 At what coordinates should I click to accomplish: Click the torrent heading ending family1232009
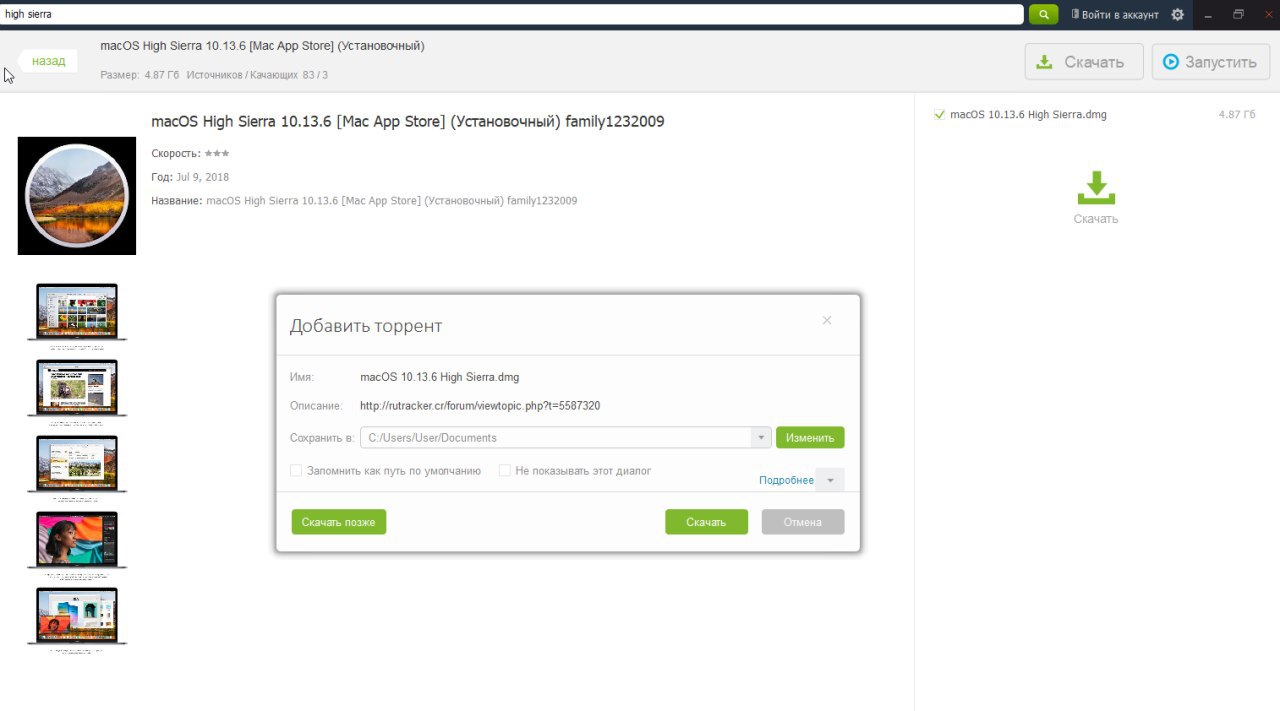(408, 121)
